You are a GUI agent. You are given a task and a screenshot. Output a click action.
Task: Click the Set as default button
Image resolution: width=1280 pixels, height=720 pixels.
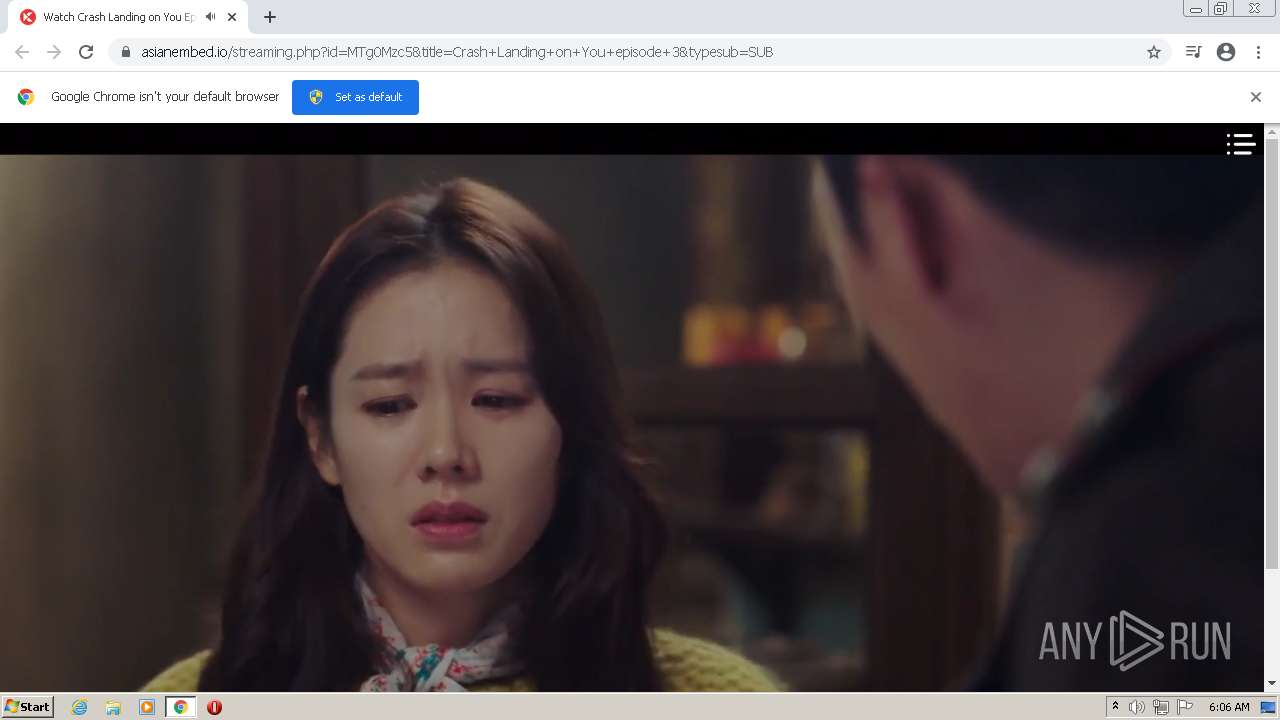click(355, 97)
